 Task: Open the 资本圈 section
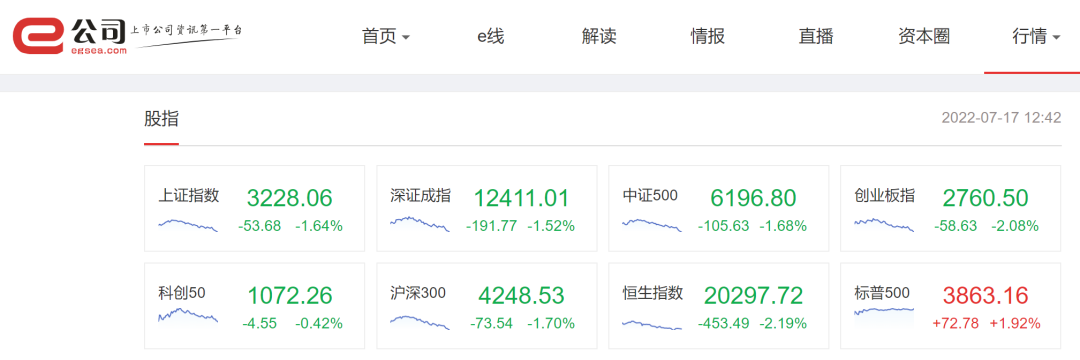point(924,36)
